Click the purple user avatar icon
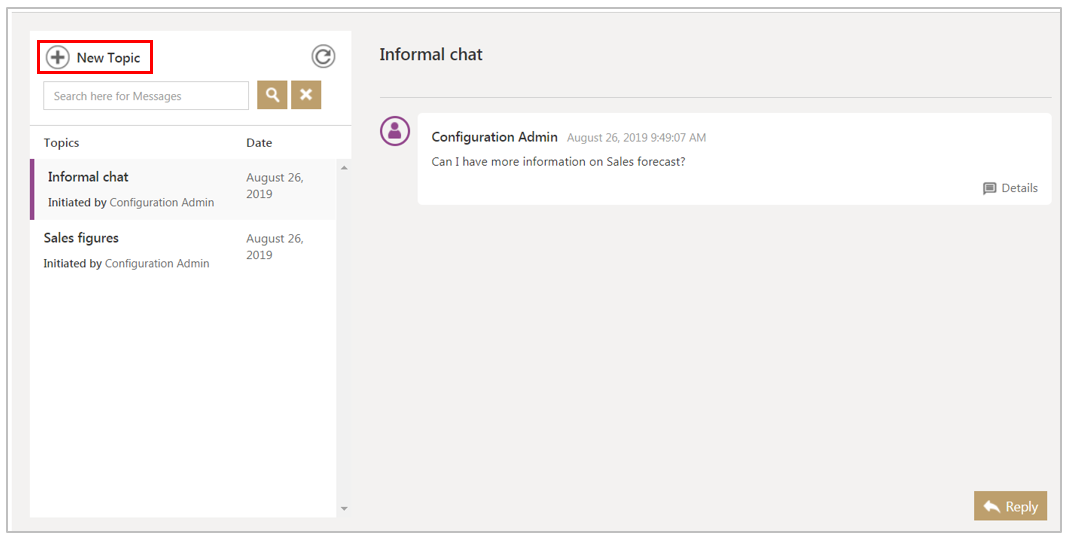Viewport: 1068px width, 541px height. click(395, 131)
